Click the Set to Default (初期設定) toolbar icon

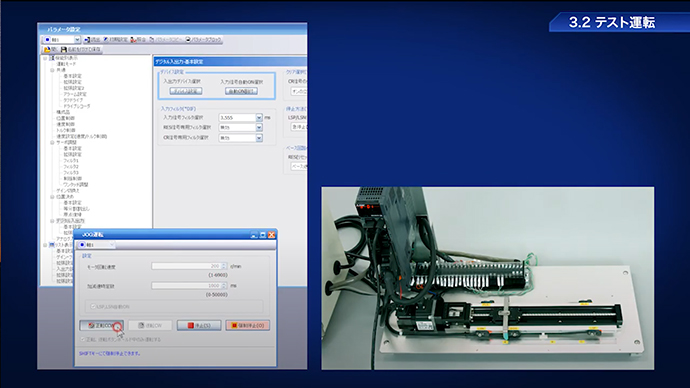[106, 40]
